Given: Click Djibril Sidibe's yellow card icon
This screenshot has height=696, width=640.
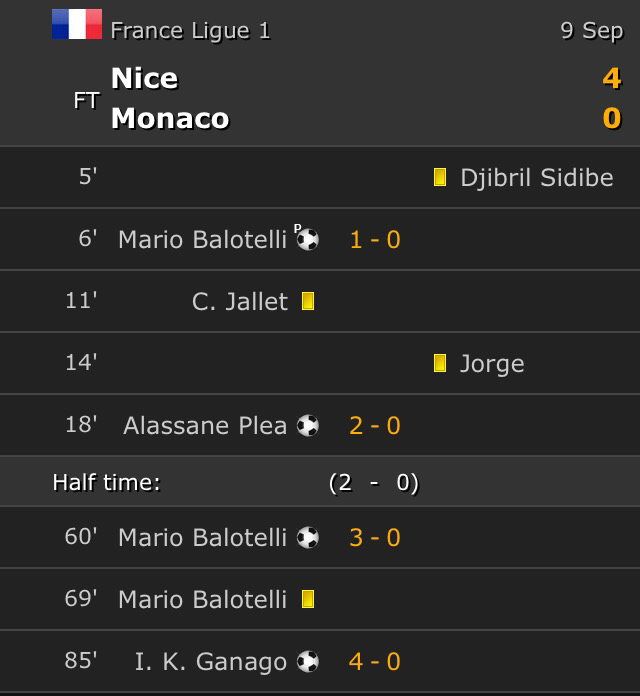Looking at the screenshot, I should 440,178.
